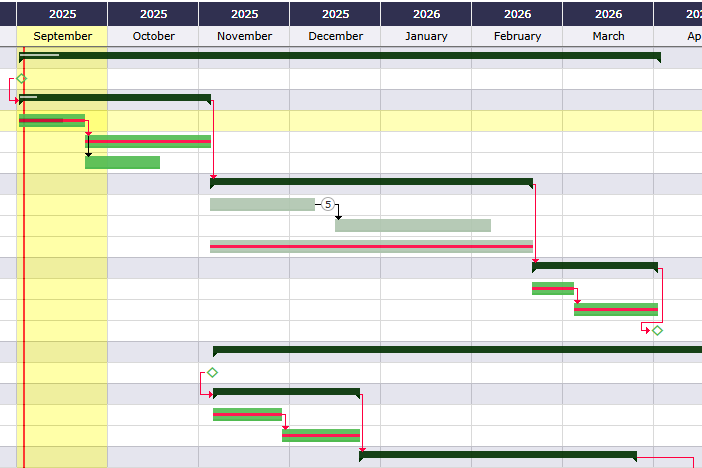Select the long grey bar with red critical line
The width and height of the screenshot is (702, 468).
tap(371, 246)
